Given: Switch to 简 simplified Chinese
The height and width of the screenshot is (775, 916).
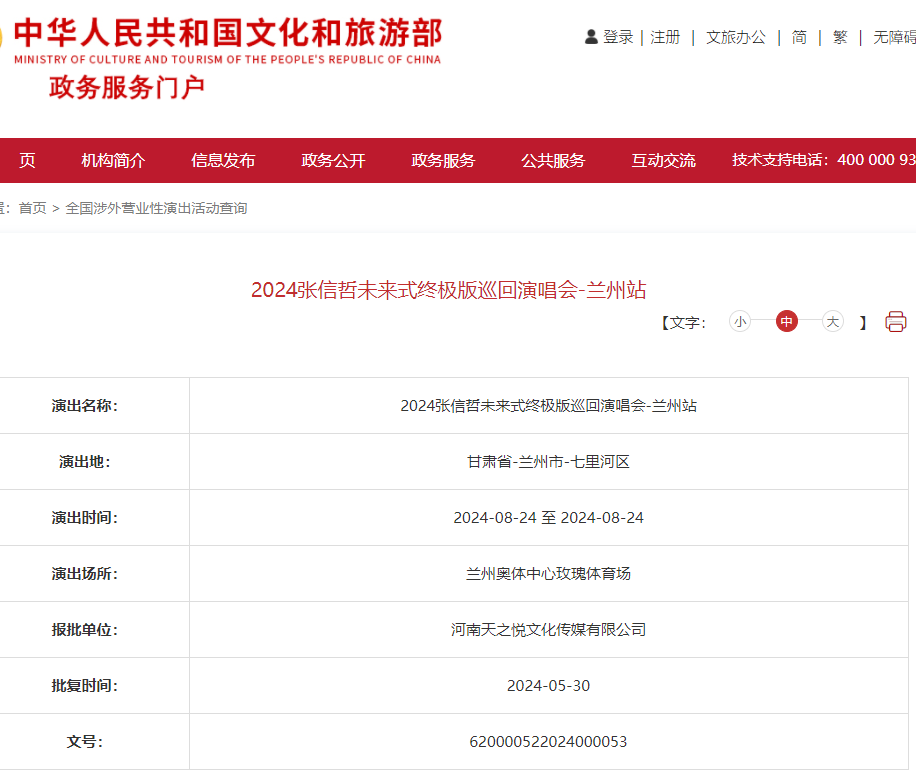Looking at the screenshot, I should 797,37.
